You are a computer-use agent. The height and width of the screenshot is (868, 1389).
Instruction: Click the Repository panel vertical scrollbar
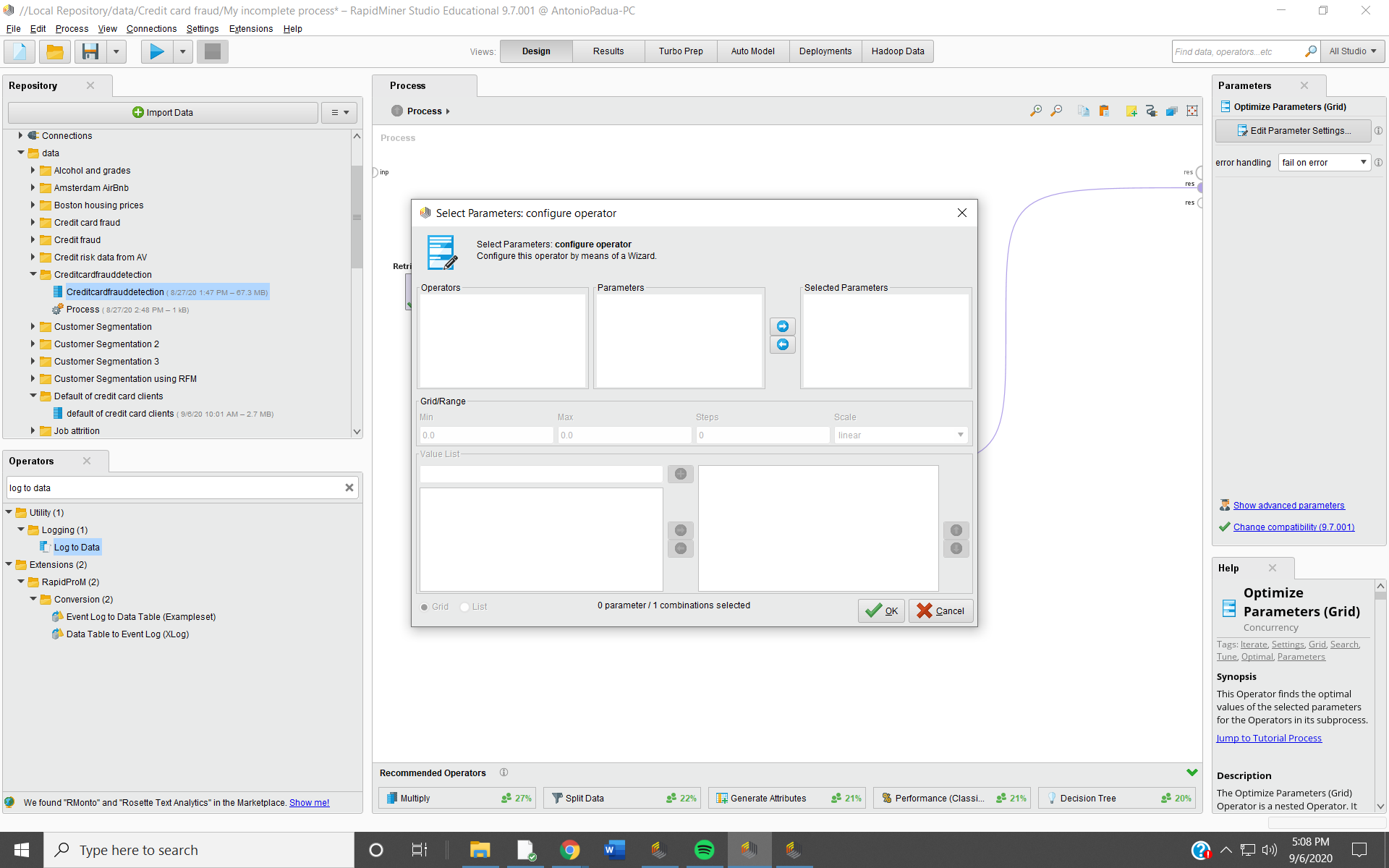357,217
